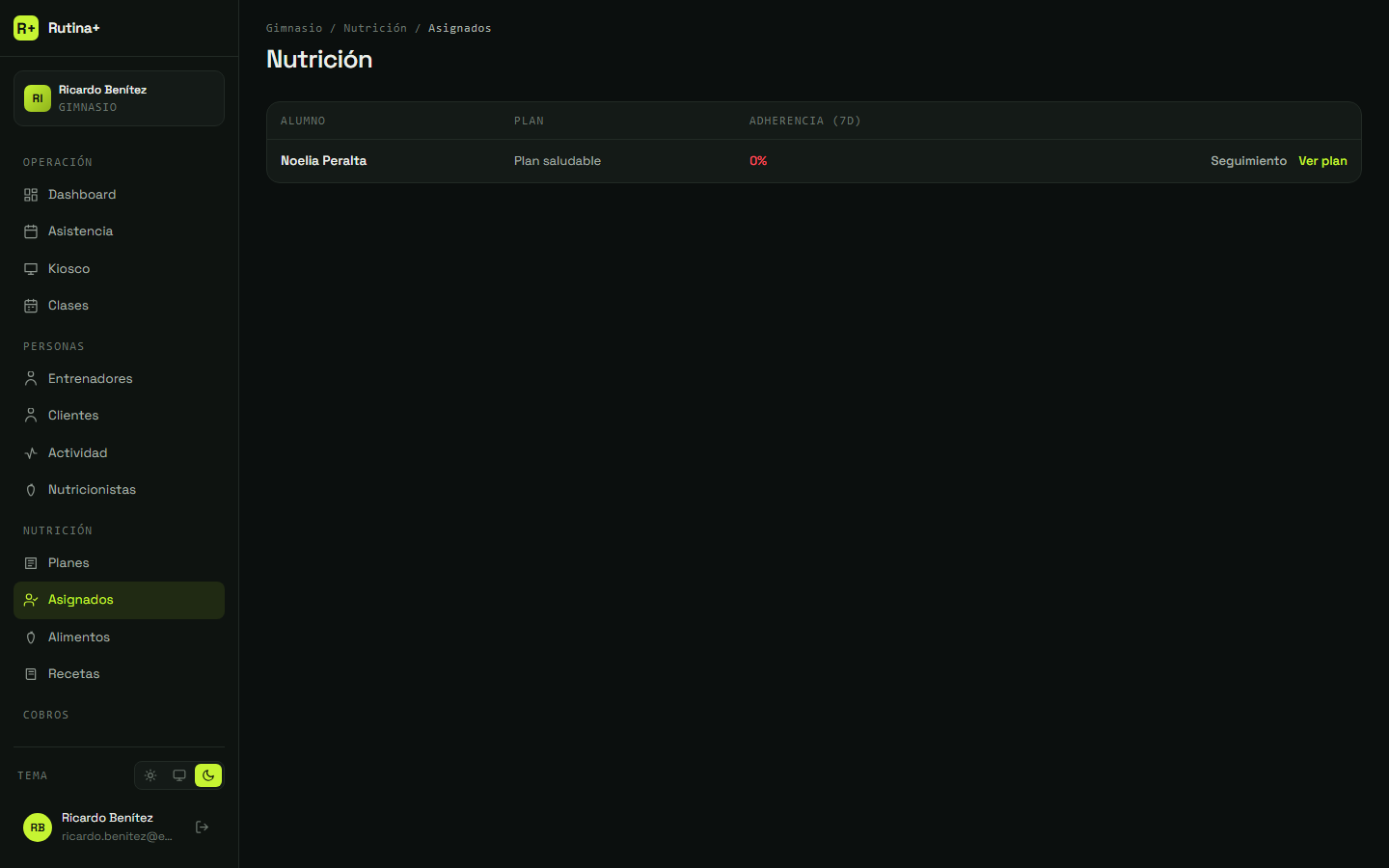
Task: Click the 0% adherence value
Action: point(758,161)
